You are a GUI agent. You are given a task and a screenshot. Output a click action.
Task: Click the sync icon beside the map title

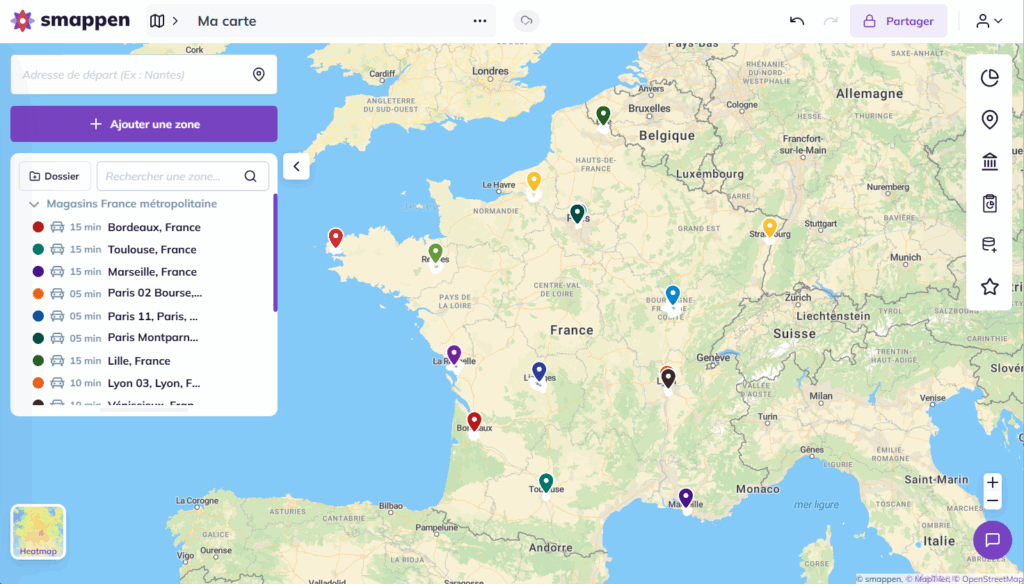pyautogui.click(x=526, y=20)
